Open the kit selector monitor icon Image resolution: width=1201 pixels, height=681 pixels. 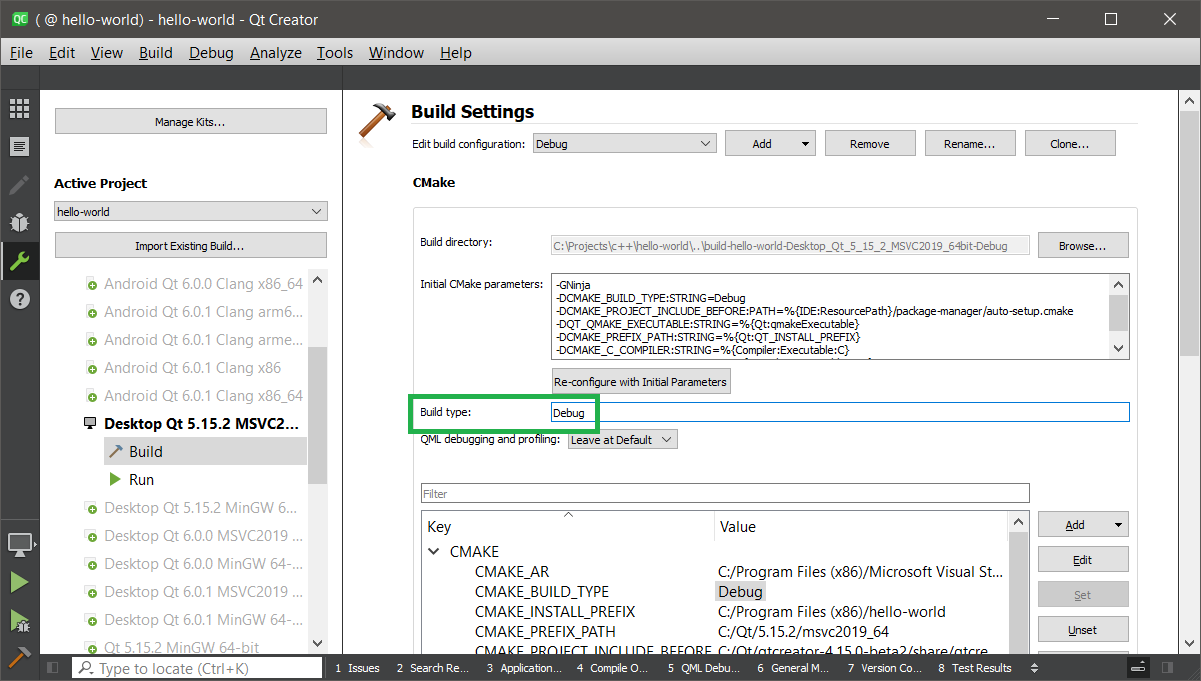(x=19, y=544)
